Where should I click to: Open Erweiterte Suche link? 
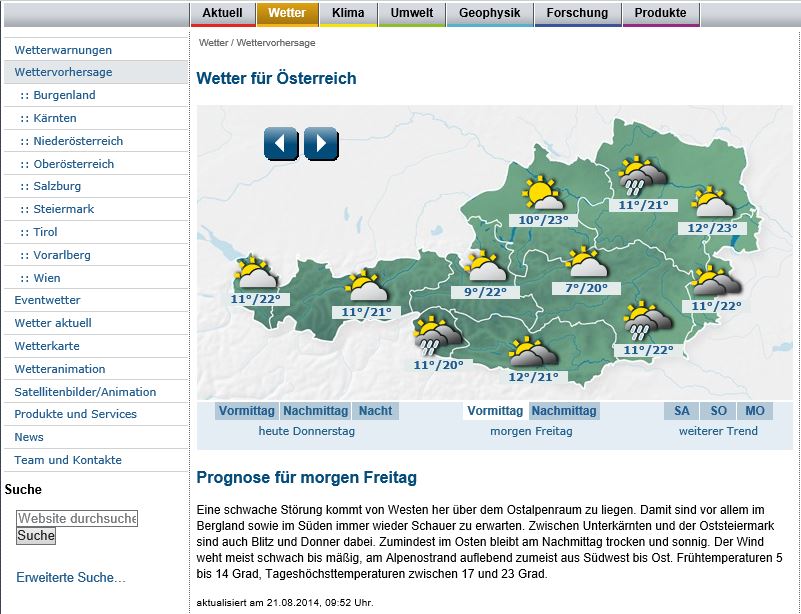coord(71,578)
